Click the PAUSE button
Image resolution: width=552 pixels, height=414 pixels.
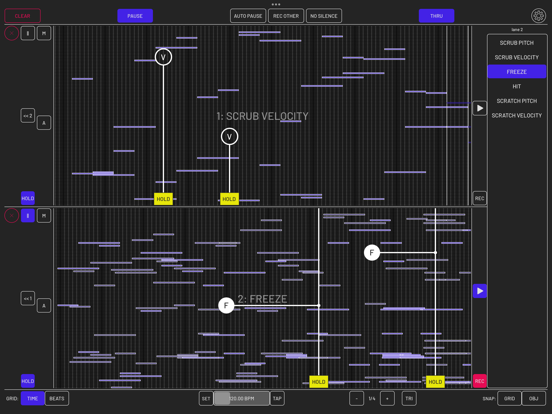pos(135,16)
